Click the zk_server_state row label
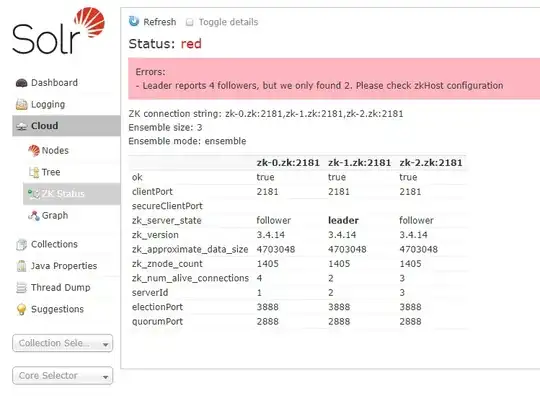 [x=167, y=221]
